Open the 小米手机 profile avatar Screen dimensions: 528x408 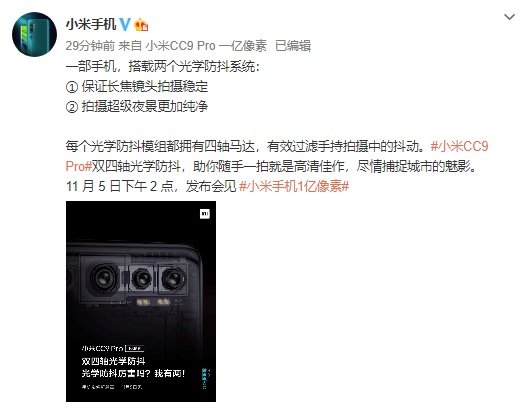[x=34, y=34]
